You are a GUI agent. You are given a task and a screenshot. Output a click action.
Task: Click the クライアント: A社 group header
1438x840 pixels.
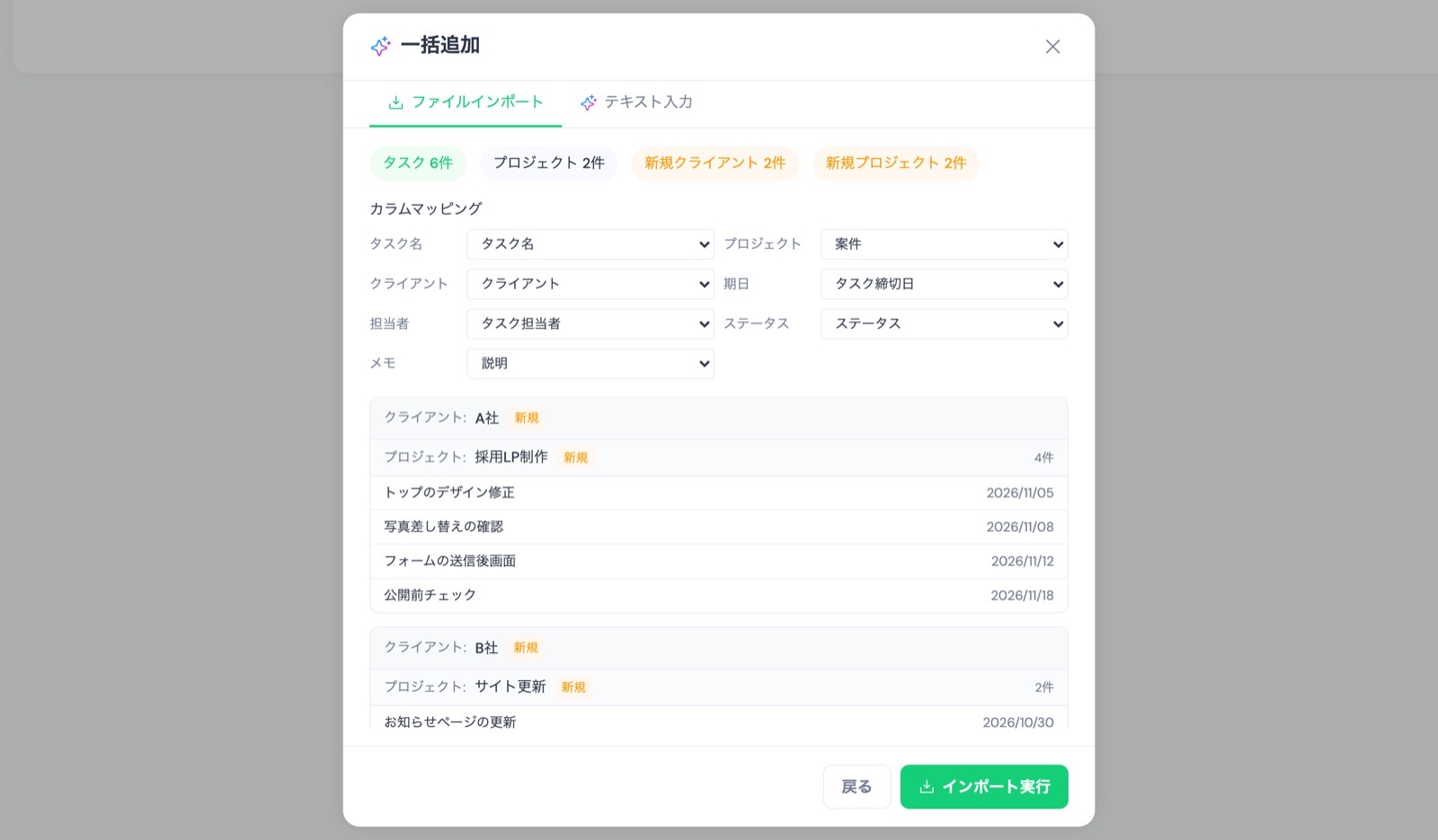[719, 418]
